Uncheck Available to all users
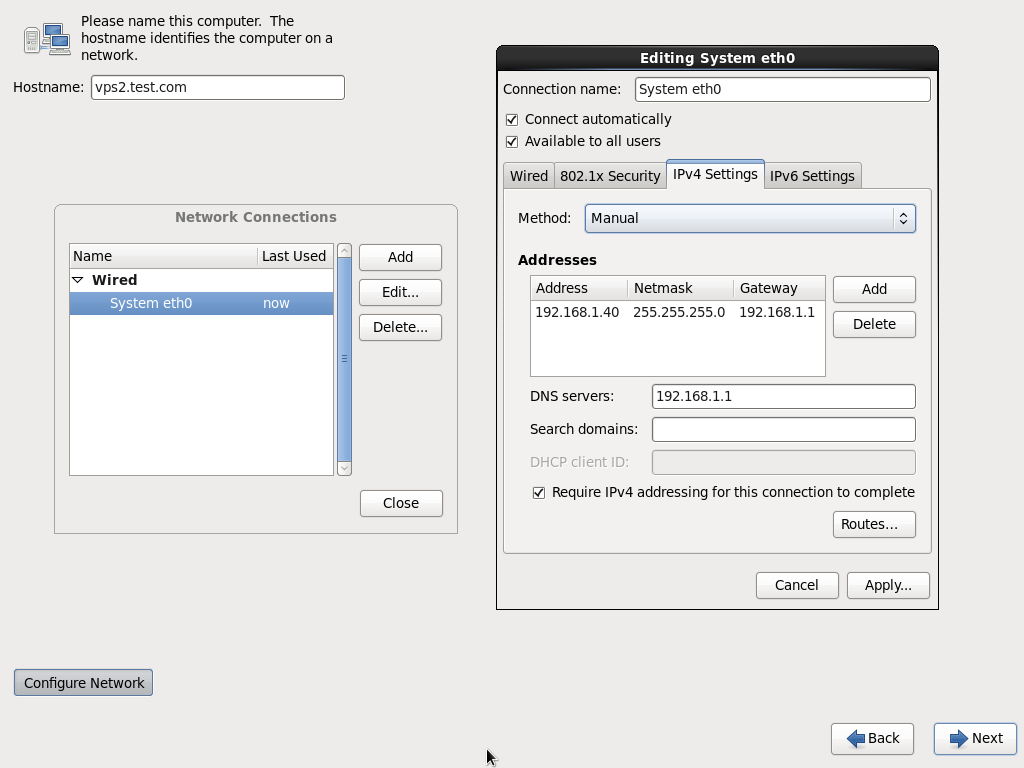 512,141
